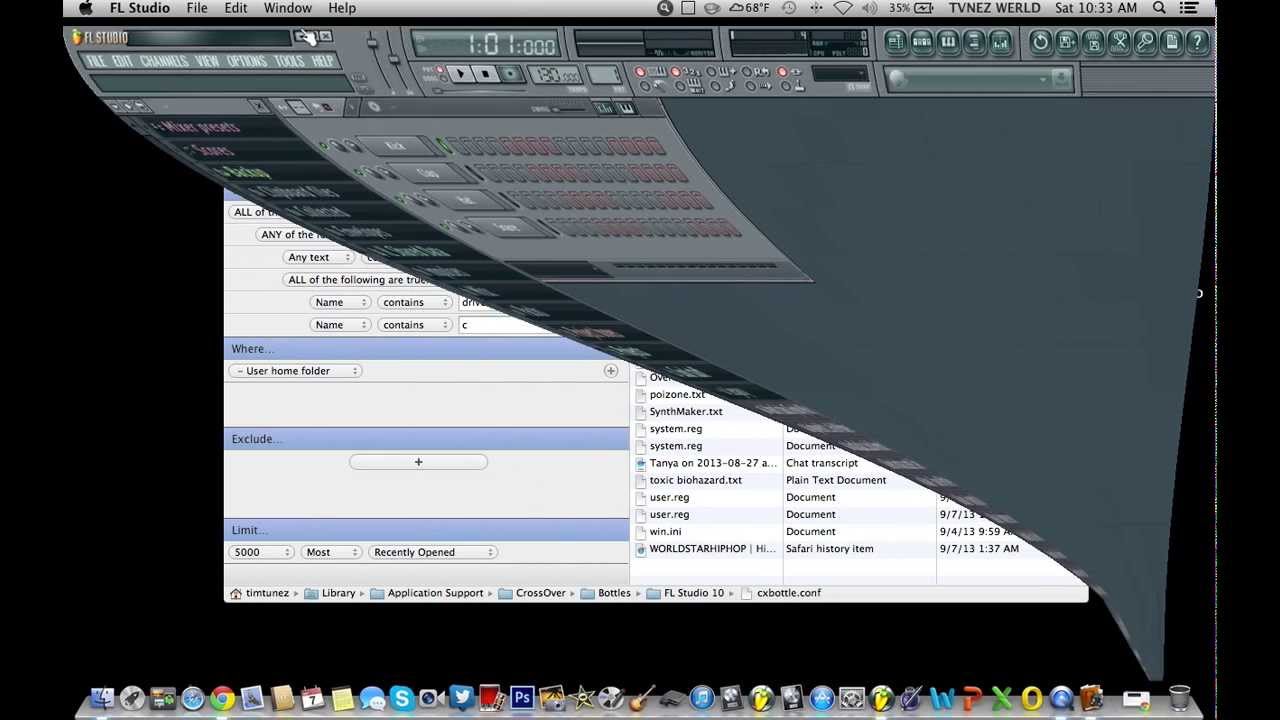The image size is (1280, 720).
Task: Open FL Studio's OPTIONS menu
Action: coord(246,61)
